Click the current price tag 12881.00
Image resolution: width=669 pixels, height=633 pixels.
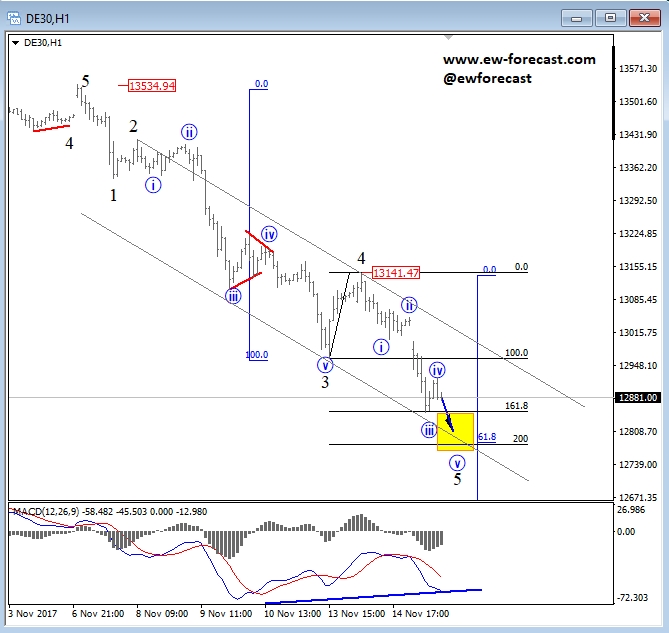[638, 398]
